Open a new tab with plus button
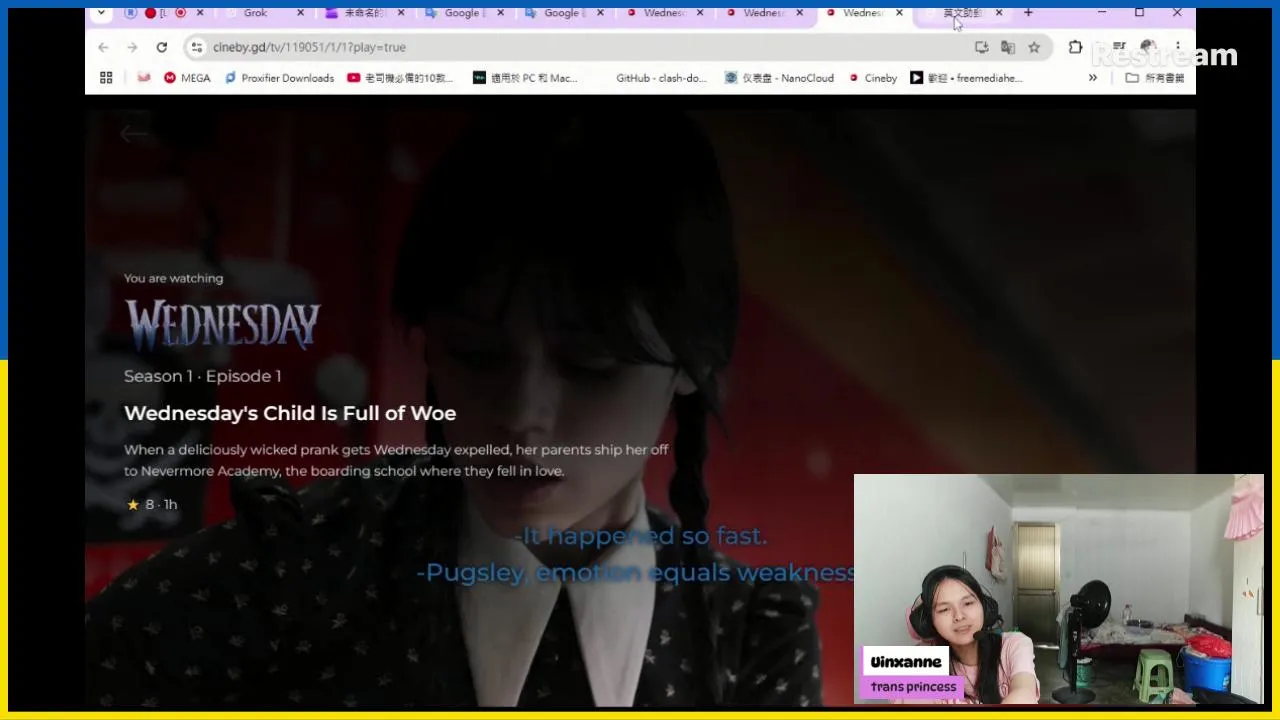Viewport: 1280px width, 720px height. [1028, 13]
